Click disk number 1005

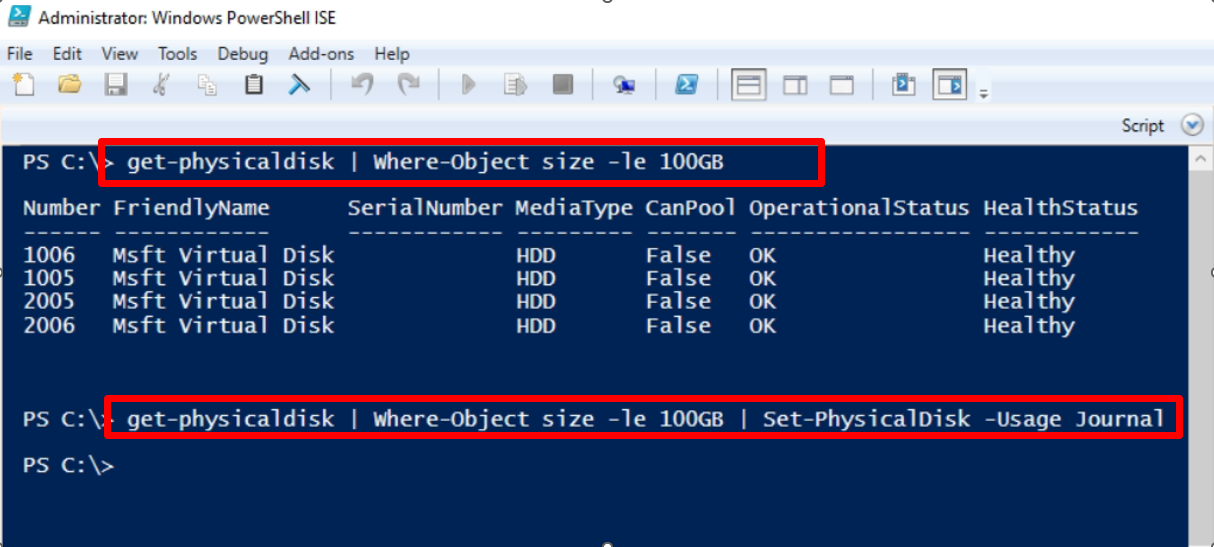tap(48, 278)
